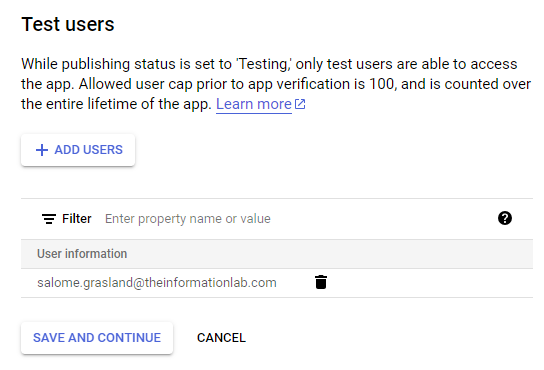544x370 pixels.
Task: Click the word 'Testing' in the description
Action: (264, 64)
